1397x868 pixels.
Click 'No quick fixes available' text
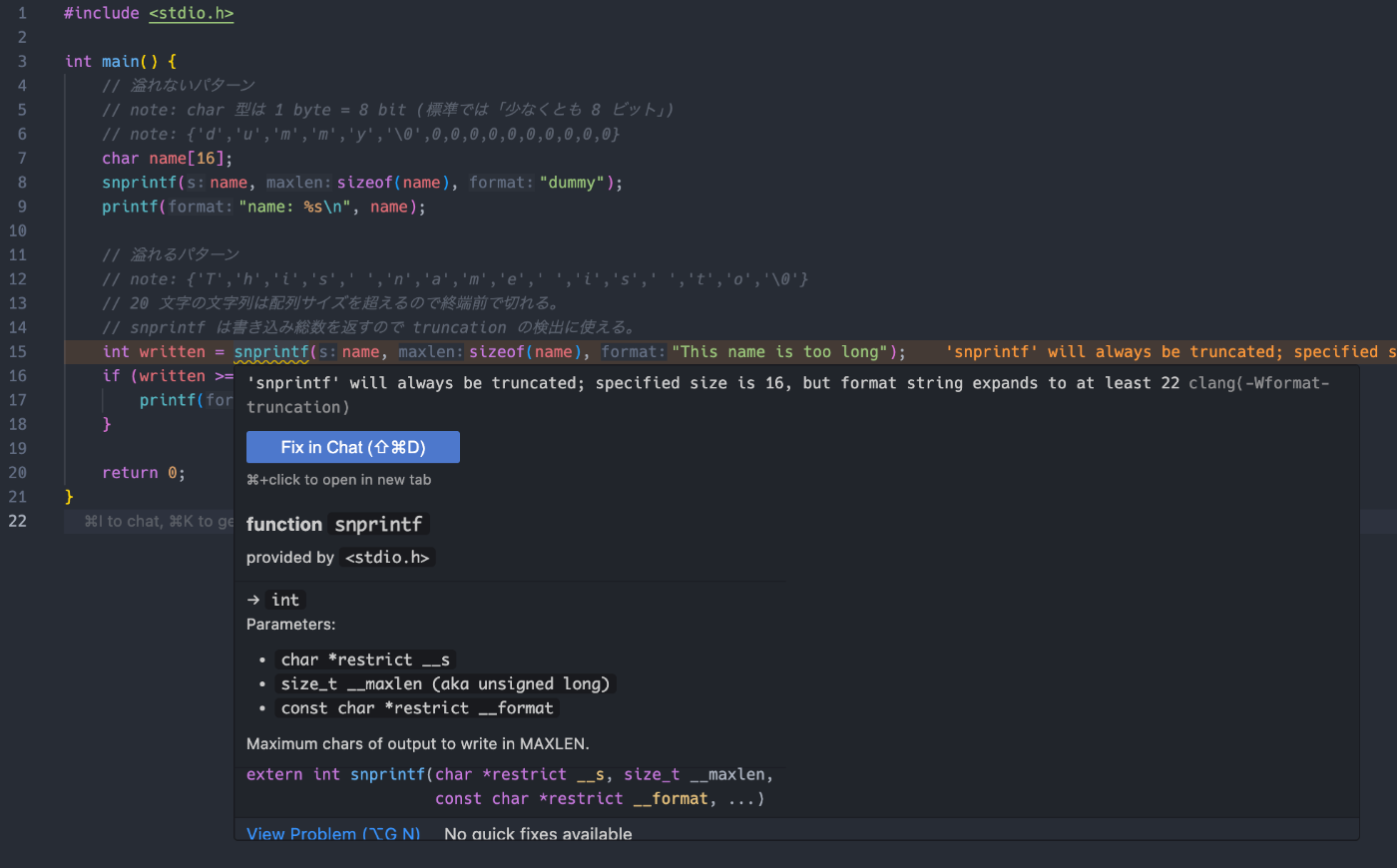pos(538,834)
